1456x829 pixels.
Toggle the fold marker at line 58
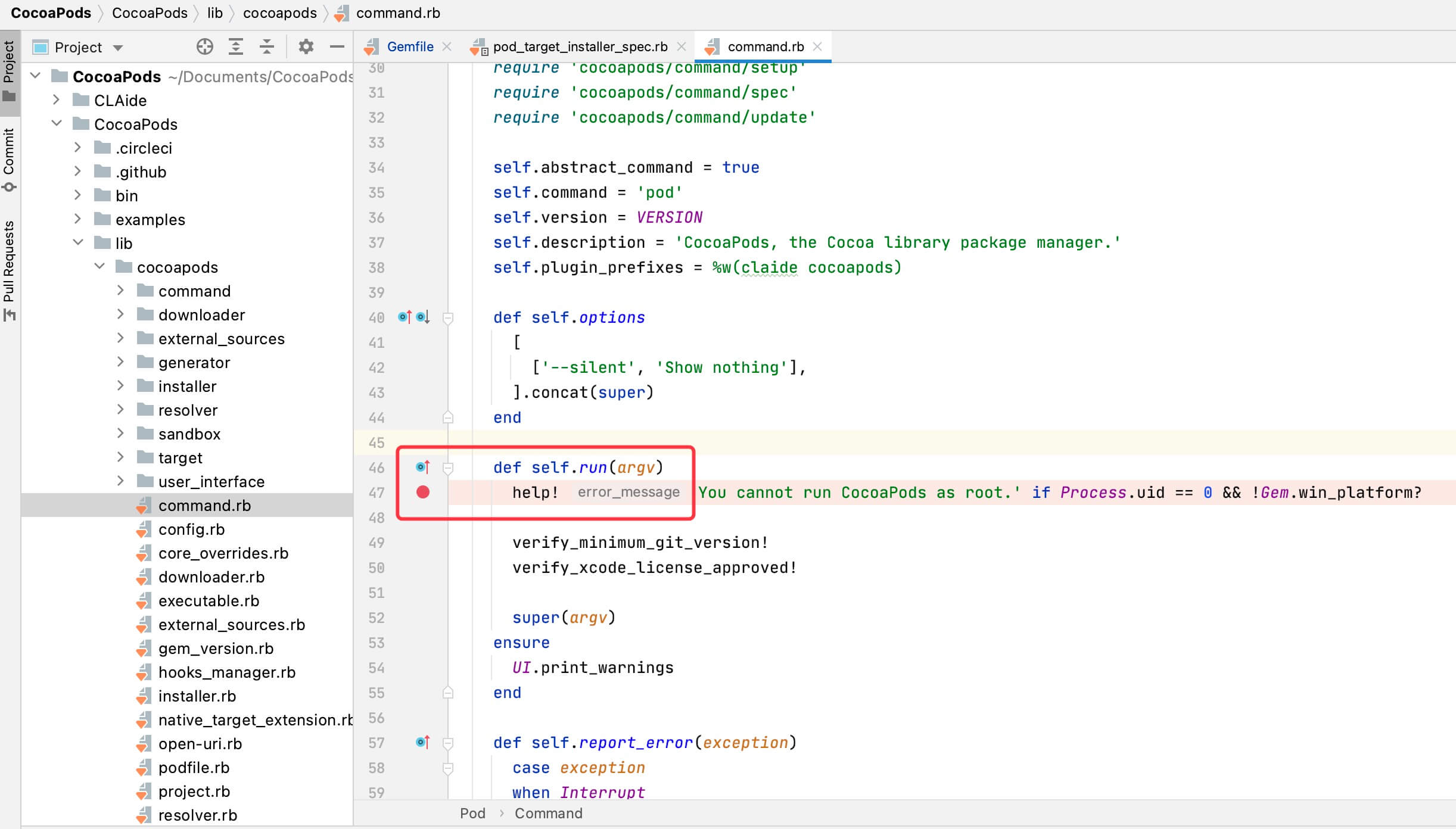[x=448, y=768]
